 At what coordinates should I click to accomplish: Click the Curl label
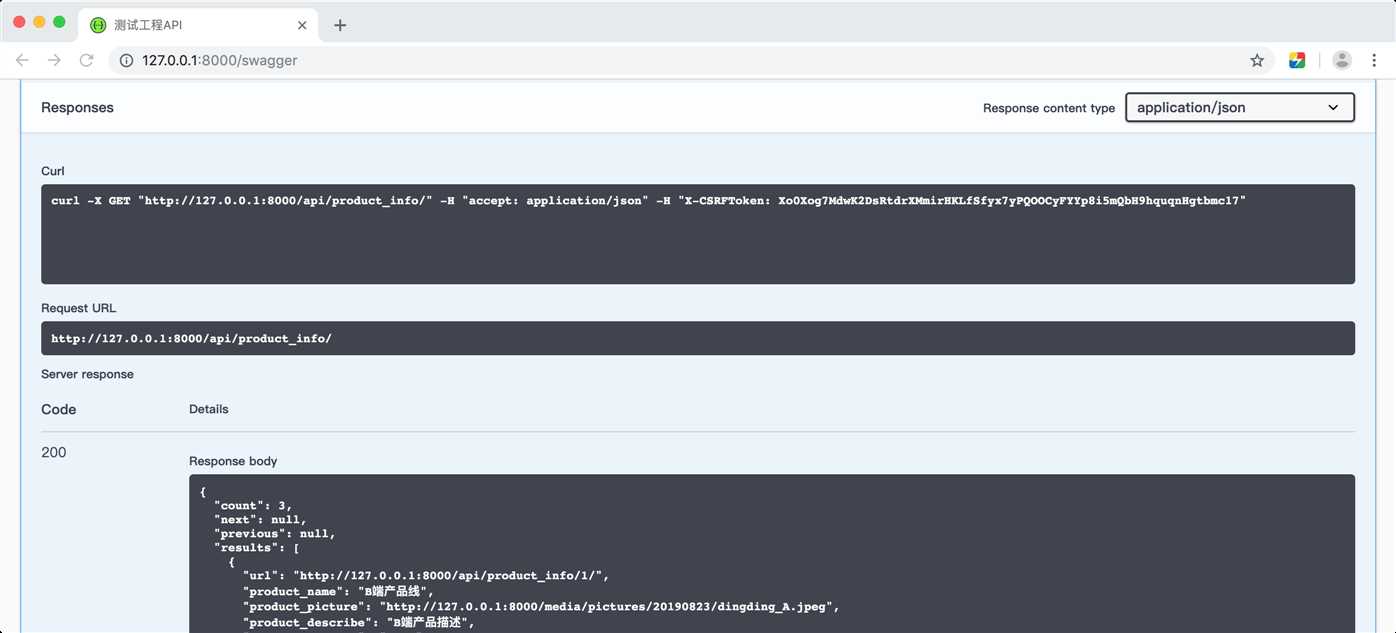point(53,171)
